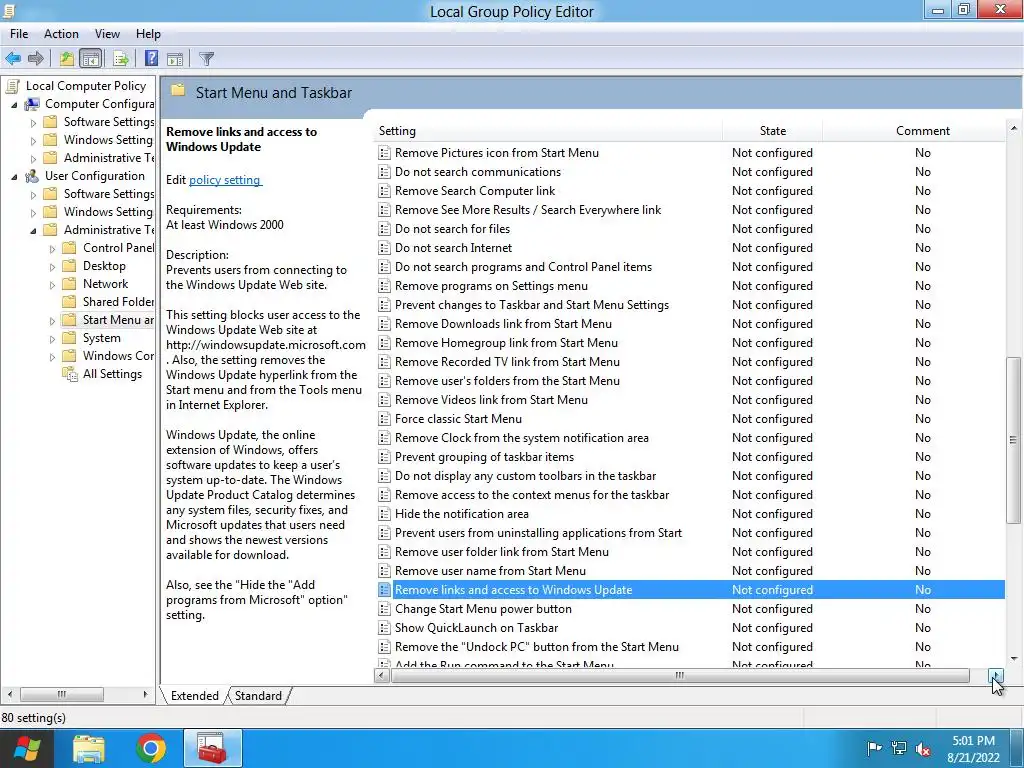
Task: Click policy icon beside Change Start Menu power button
Action: [x=385, y=609]
